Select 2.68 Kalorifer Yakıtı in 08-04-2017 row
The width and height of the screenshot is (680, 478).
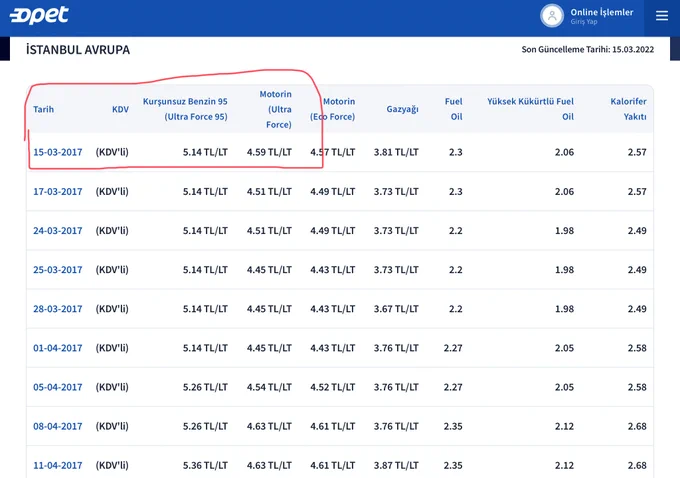click(637, 426)
